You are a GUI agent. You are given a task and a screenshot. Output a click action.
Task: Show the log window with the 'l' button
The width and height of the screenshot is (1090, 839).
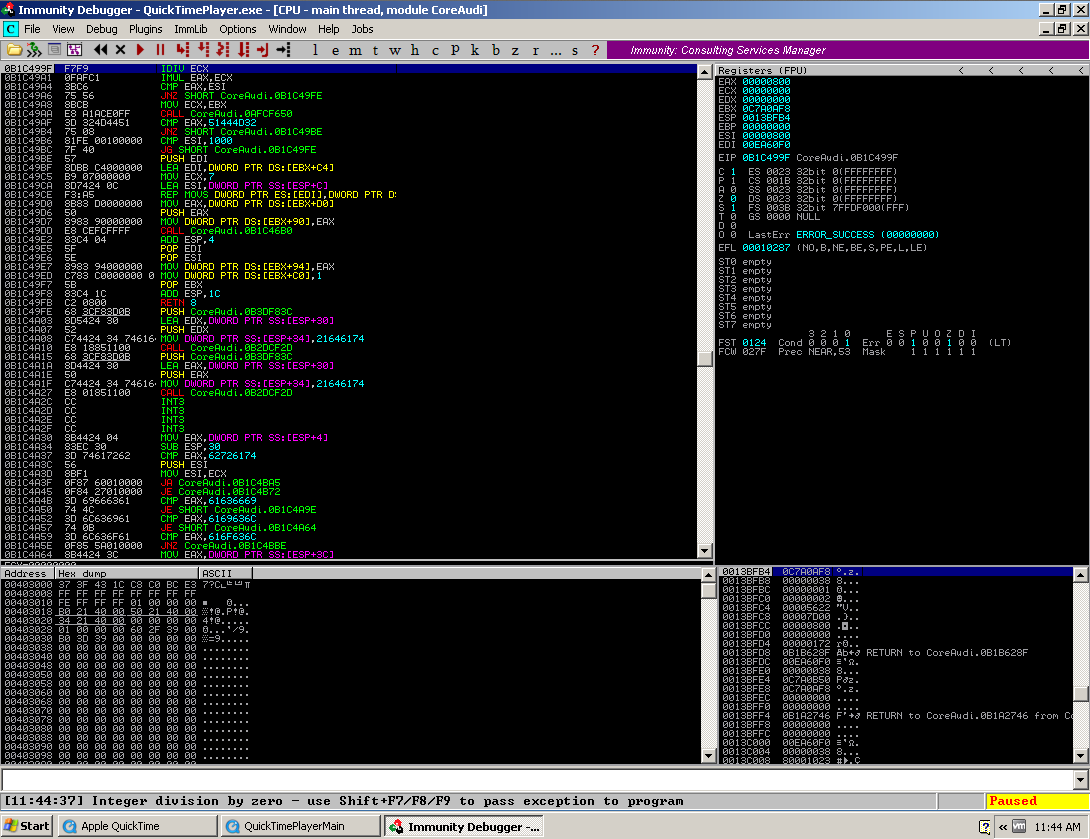(x=316, y=50)
